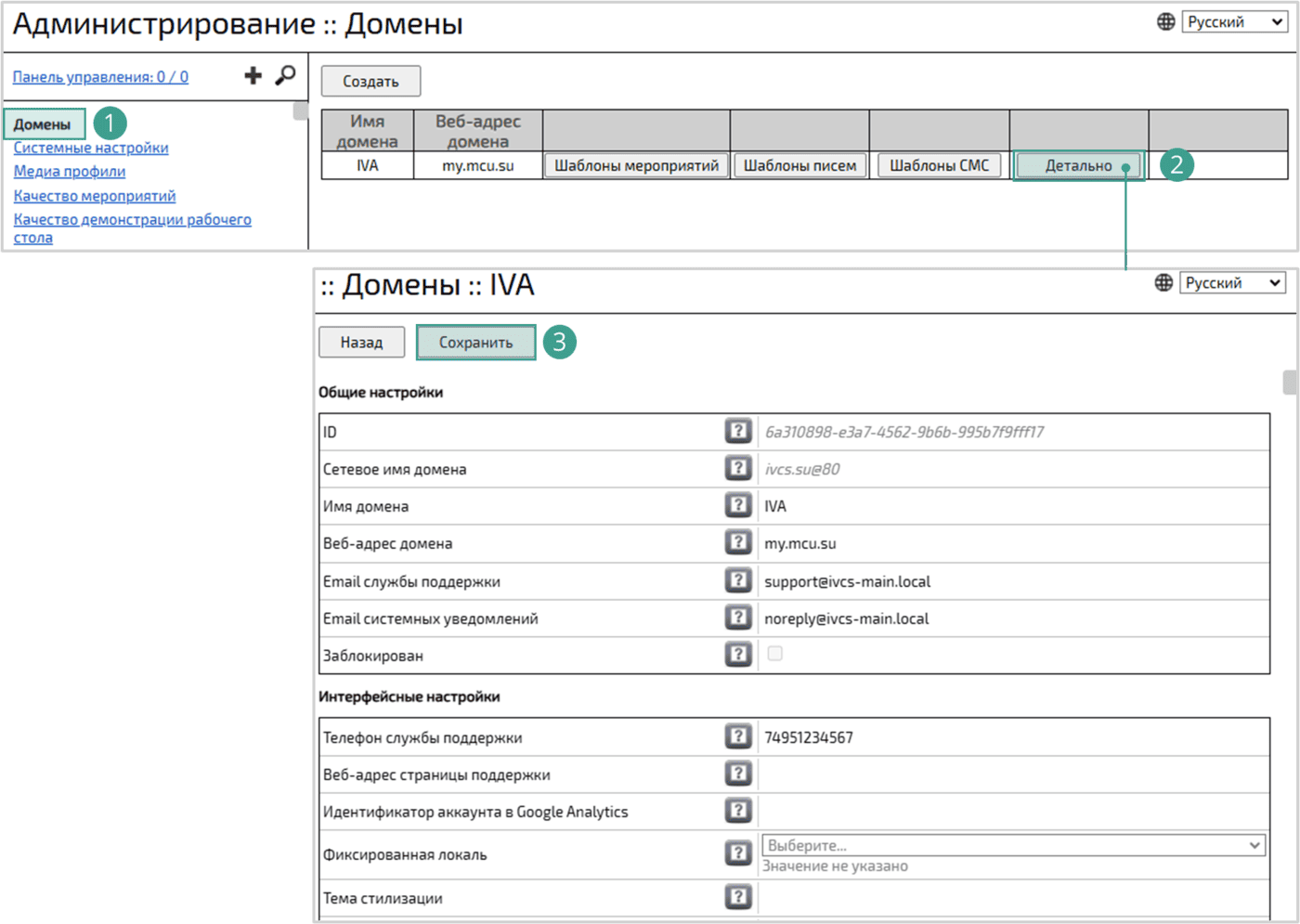The width and height of the screenshot is (1300, 924).
Task: Show help for Телефон службы поддержки
Action: coord(737,736)
